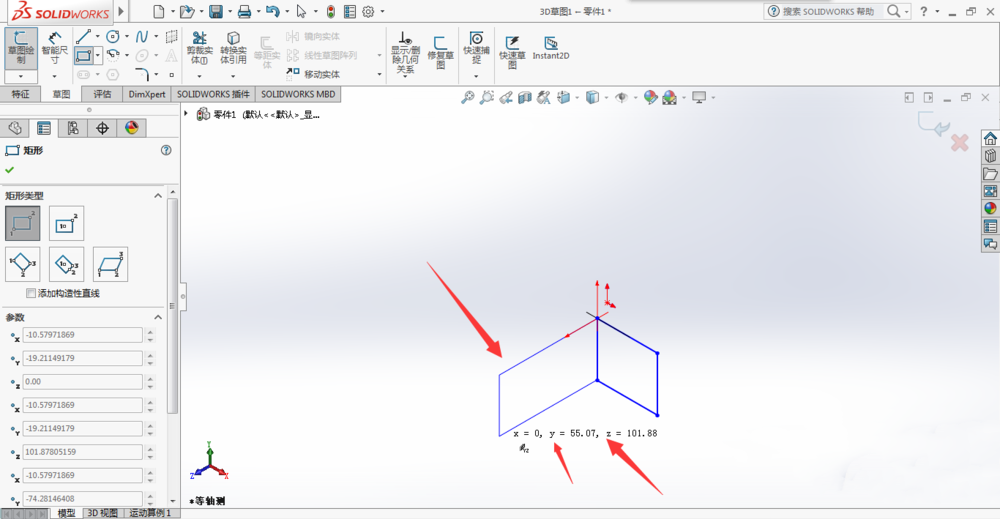
Task: Open the DimXpertManager crosshair tab
Action: tap(102, 128)
